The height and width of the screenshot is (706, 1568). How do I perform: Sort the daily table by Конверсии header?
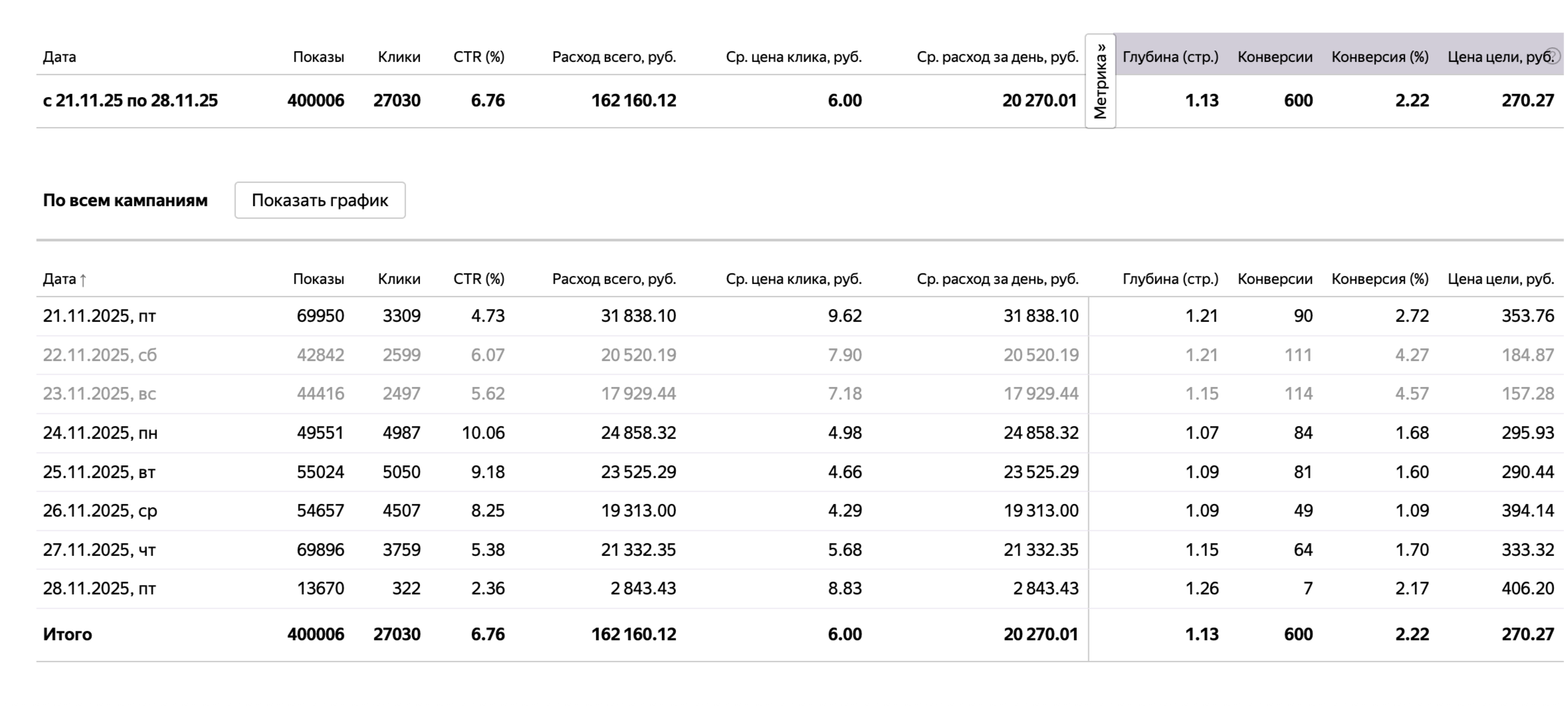point(1274,279)
